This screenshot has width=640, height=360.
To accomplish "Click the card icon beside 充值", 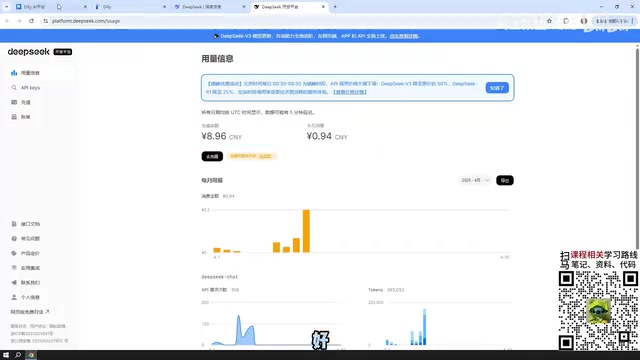I will (14, 102).
